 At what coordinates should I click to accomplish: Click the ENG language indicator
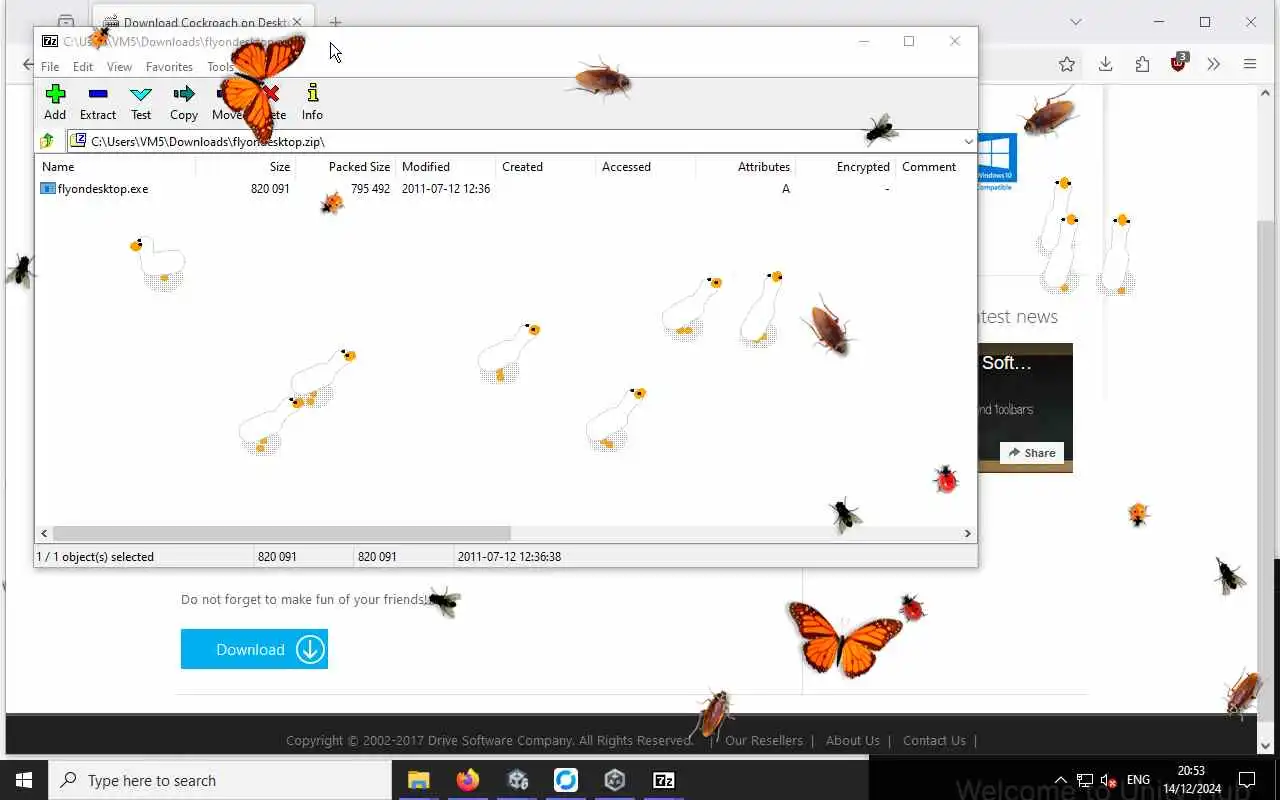pos(1138,780)
